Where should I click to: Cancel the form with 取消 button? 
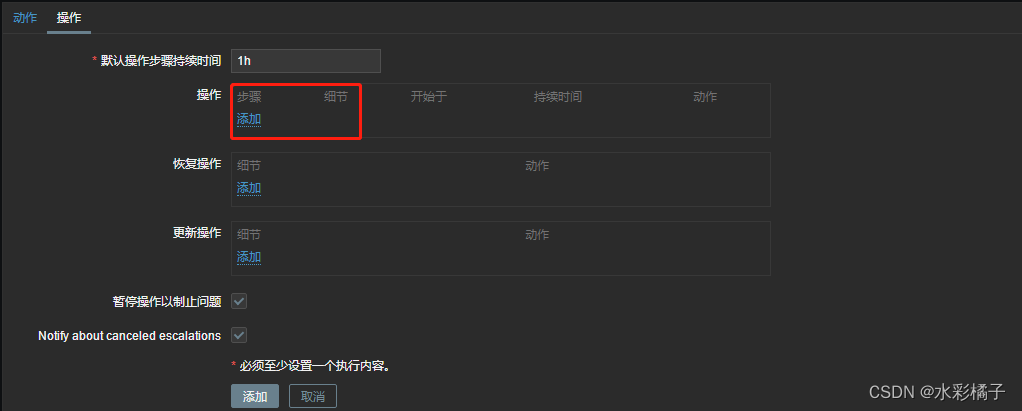click(312, 396)
